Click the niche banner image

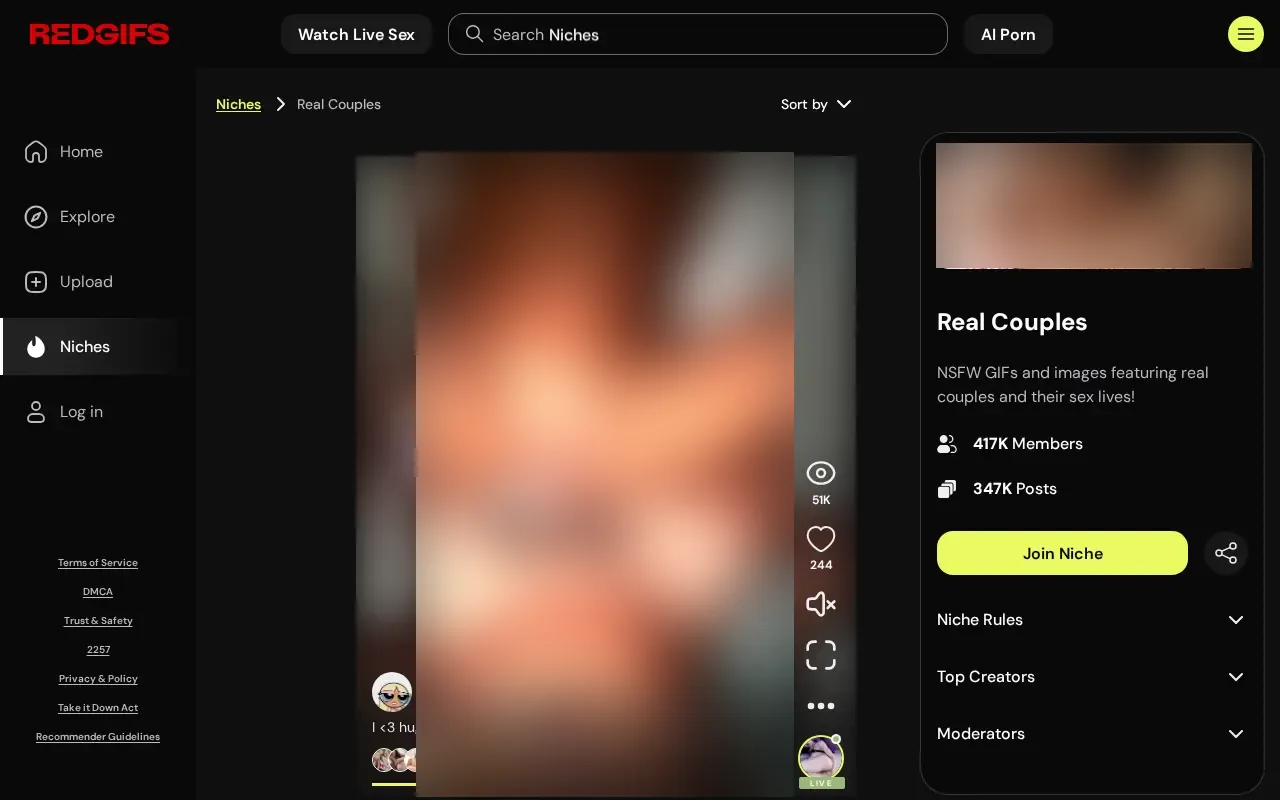pyautogui.click(x=1094, y=206)
